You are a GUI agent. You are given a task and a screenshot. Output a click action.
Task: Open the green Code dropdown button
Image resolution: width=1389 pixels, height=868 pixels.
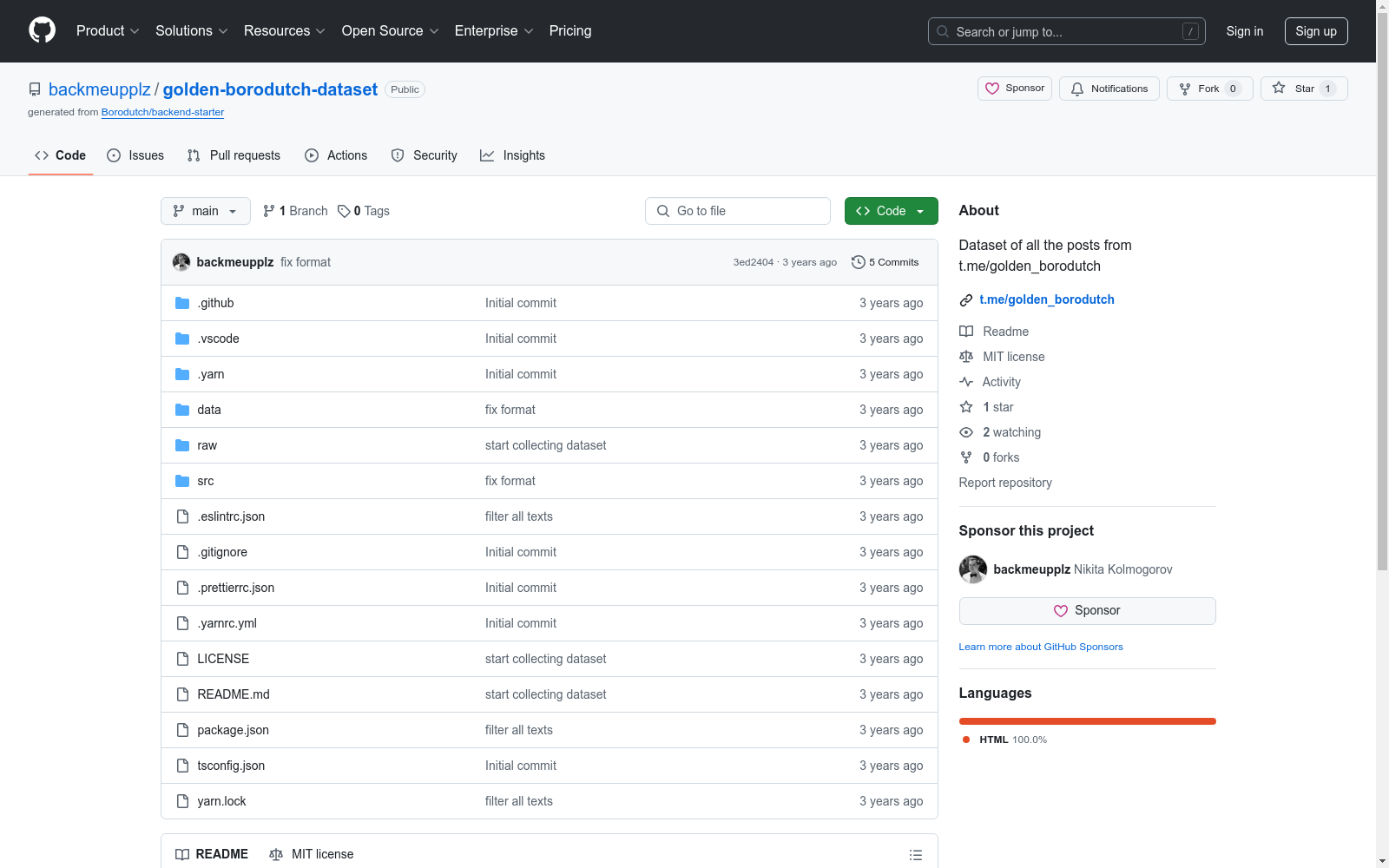tap(892, 211)
